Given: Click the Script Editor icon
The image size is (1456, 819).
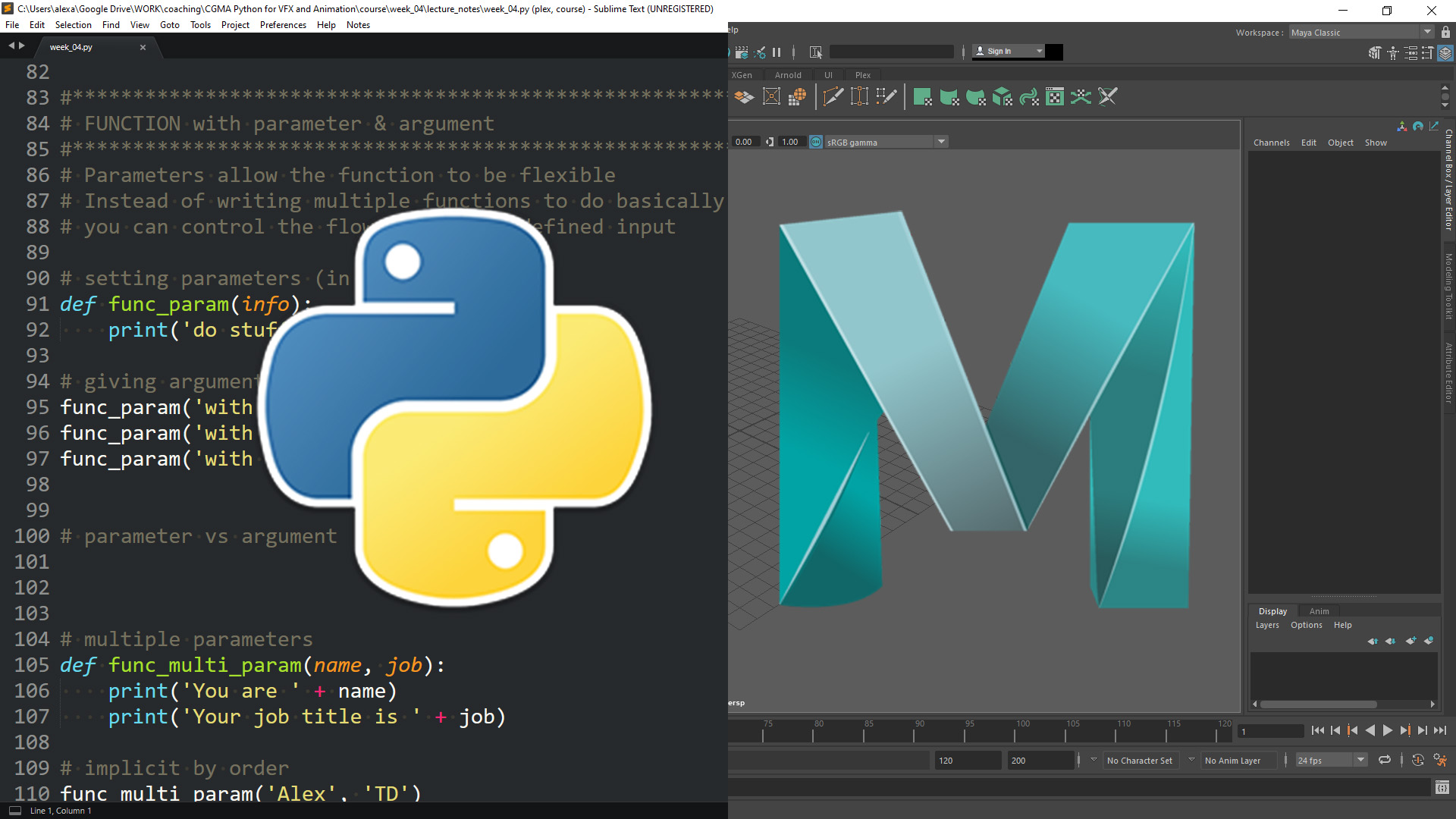Looking at the screenshot, I should [1442, 788].
